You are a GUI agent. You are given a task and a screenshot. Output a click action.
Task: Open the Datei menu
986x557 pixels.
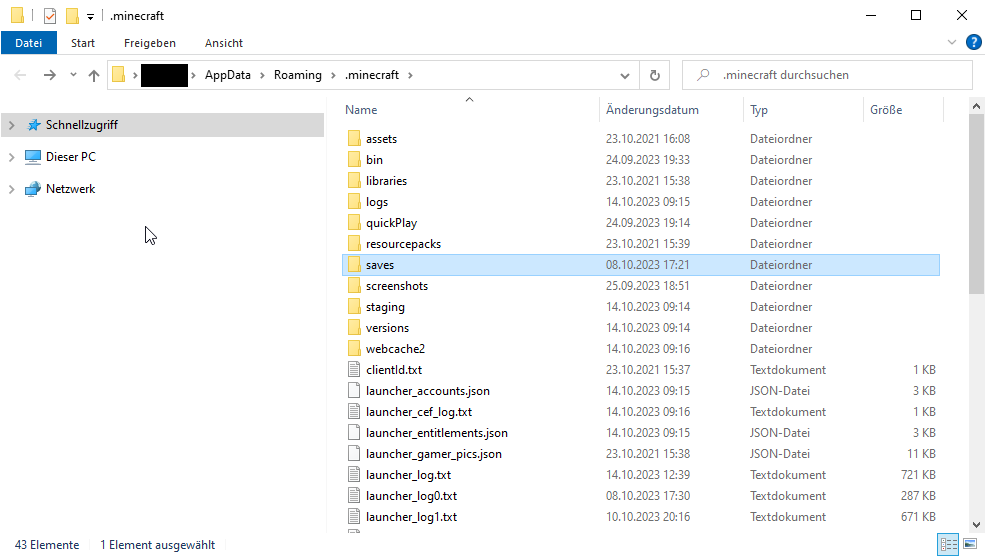[x=29, y=43]
